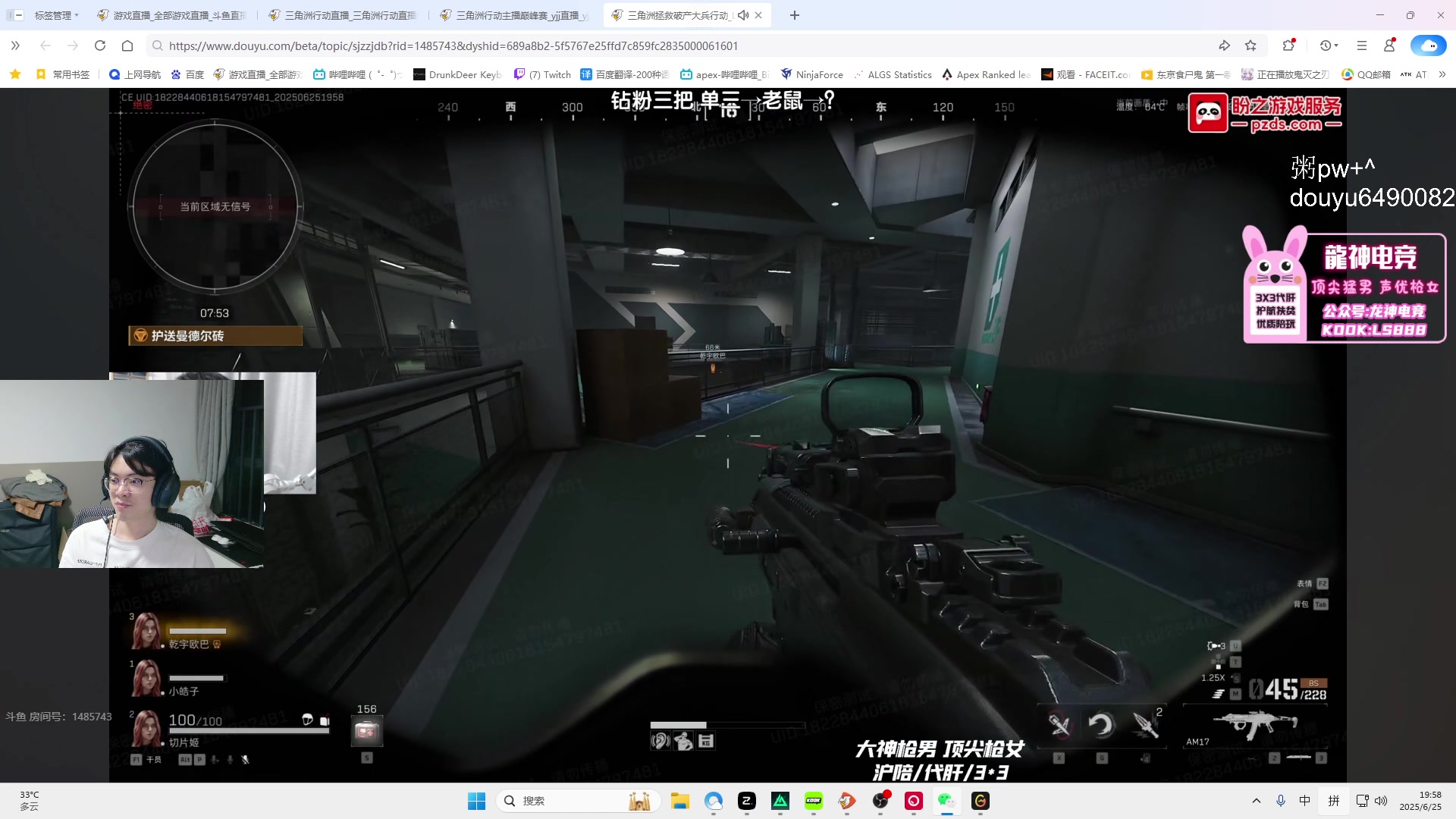Open the 百度翻译-200种语 bookmark

pyautogui.click(x=625, y=74)
